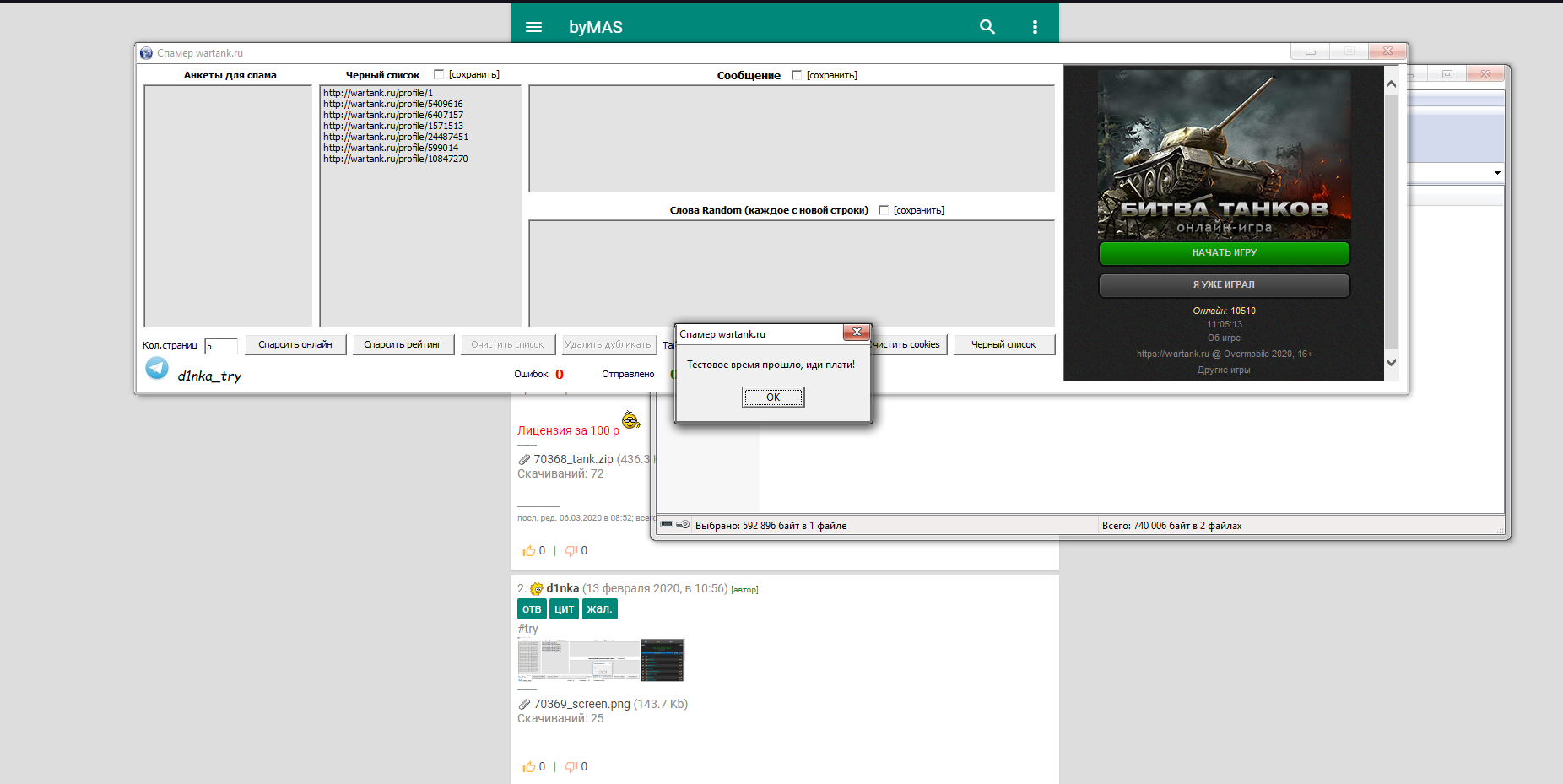Image resolution: width=1563 pixels, height=784 pixels.
Task: Open the Об игре link
Action: 1224,338
